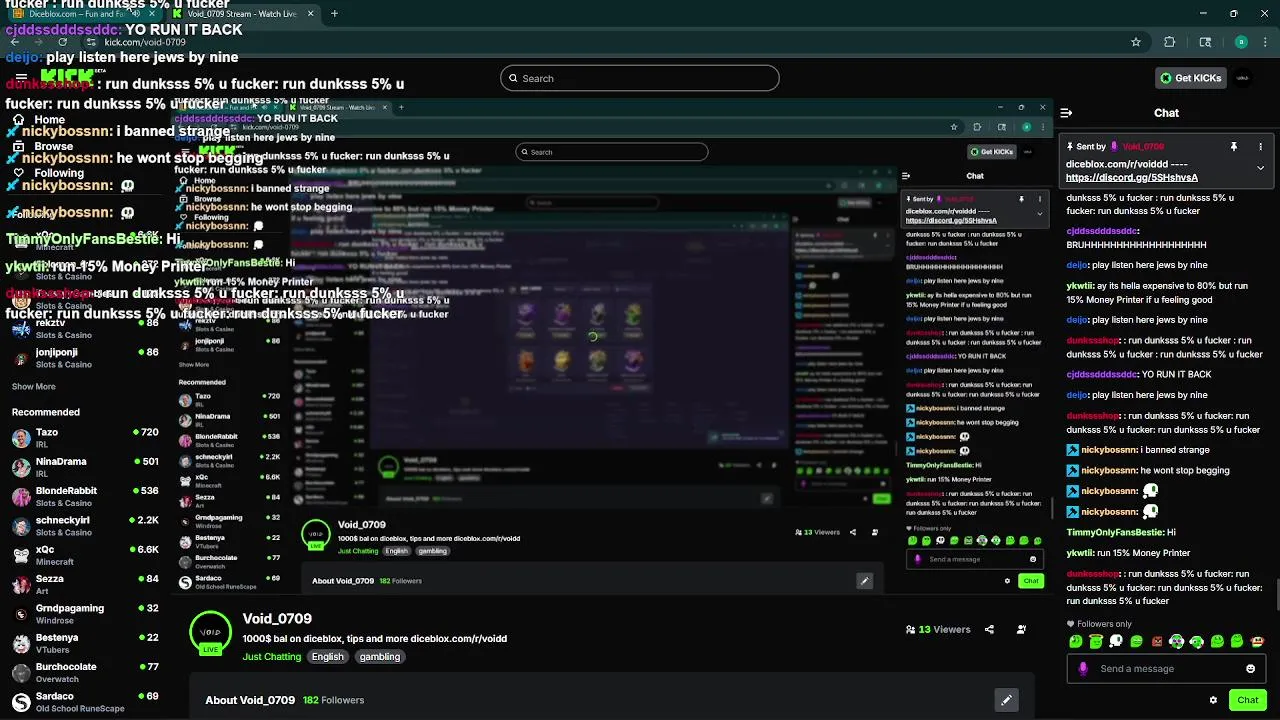Click moderator badge beside 'i banned strange'
The width and height of the screenshot is (1280, 720).
[x=1073, y=450]
